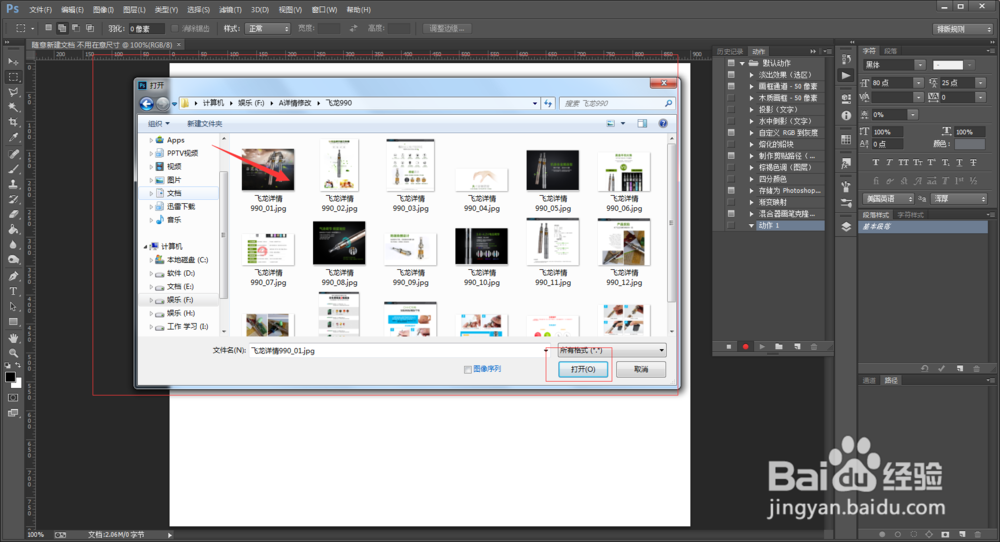Select the Clone Stamp tool
Viewport: 1000px width, 542px height.
13,184
